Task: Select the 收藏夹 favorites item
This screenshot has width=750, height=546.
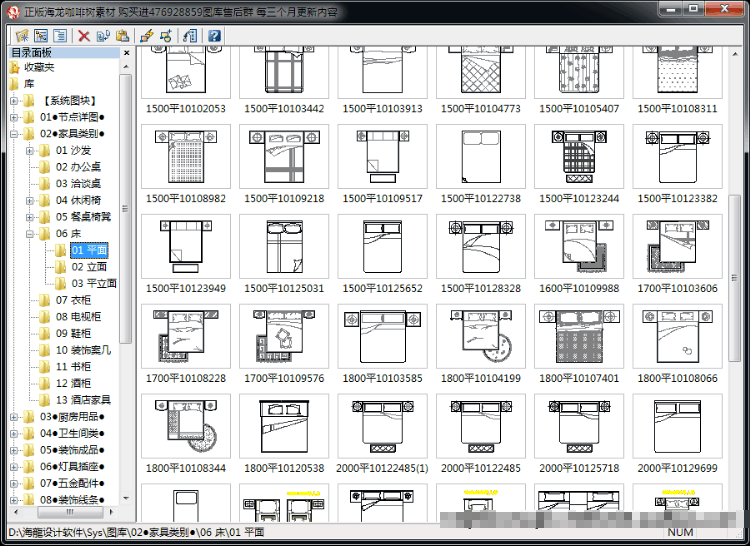Action: click(x=39, y=67)
